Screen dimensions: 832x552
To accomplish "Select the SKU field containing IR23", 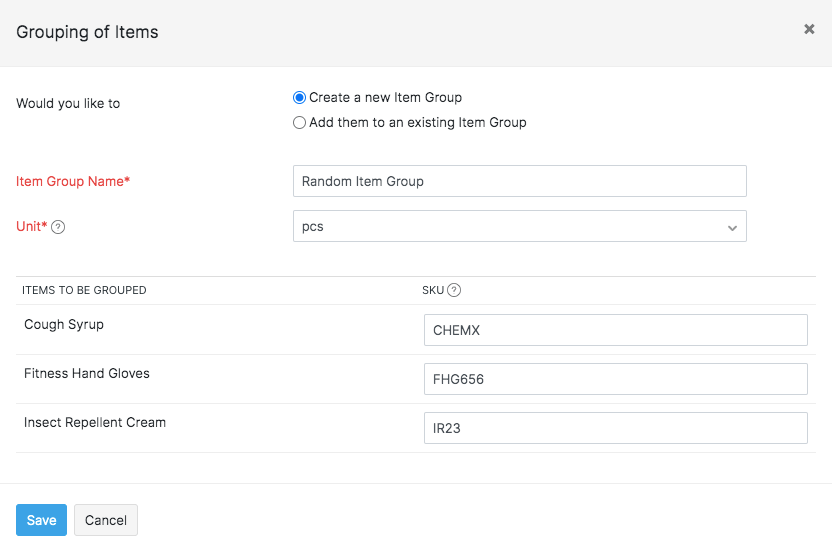I will click(615, 428).
